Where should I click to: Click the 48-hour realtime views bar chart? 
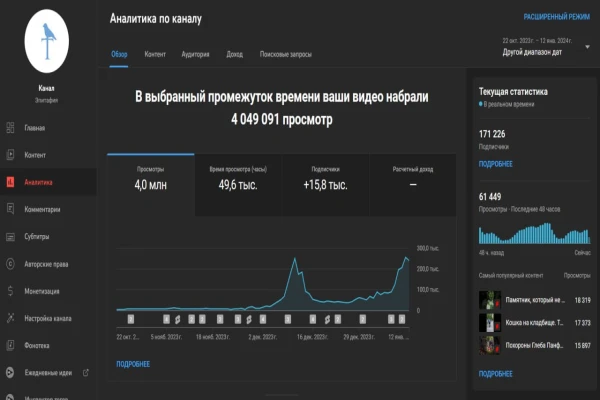click(535, 233)
